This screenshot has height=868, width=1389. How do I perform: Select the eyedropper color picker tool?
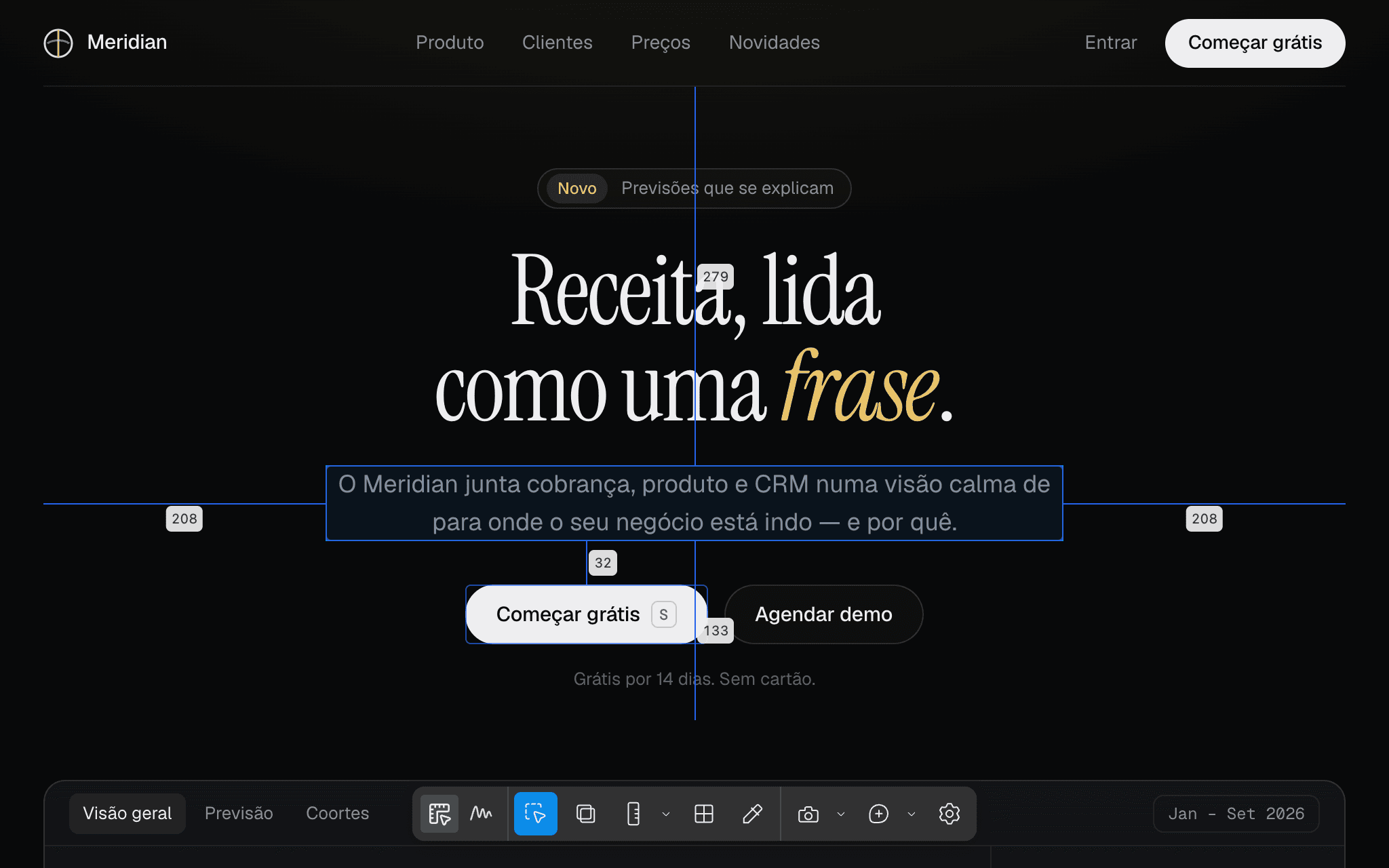753,814
